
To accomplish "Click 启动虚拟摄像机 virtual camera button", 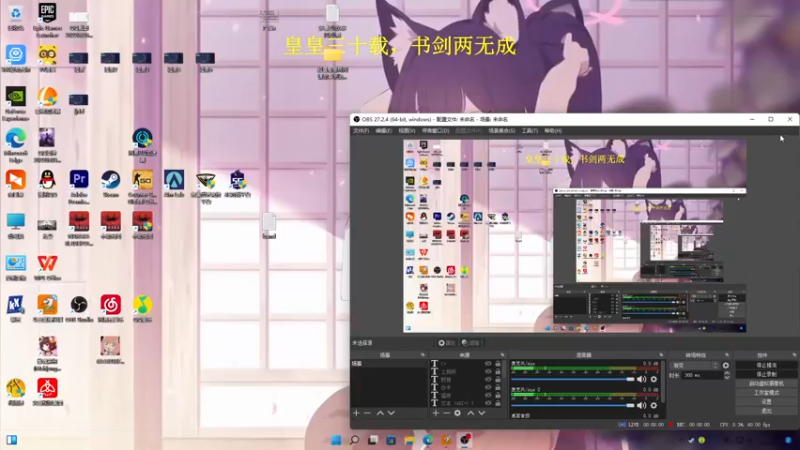I will pyautogui.click(x=766, y=384).
